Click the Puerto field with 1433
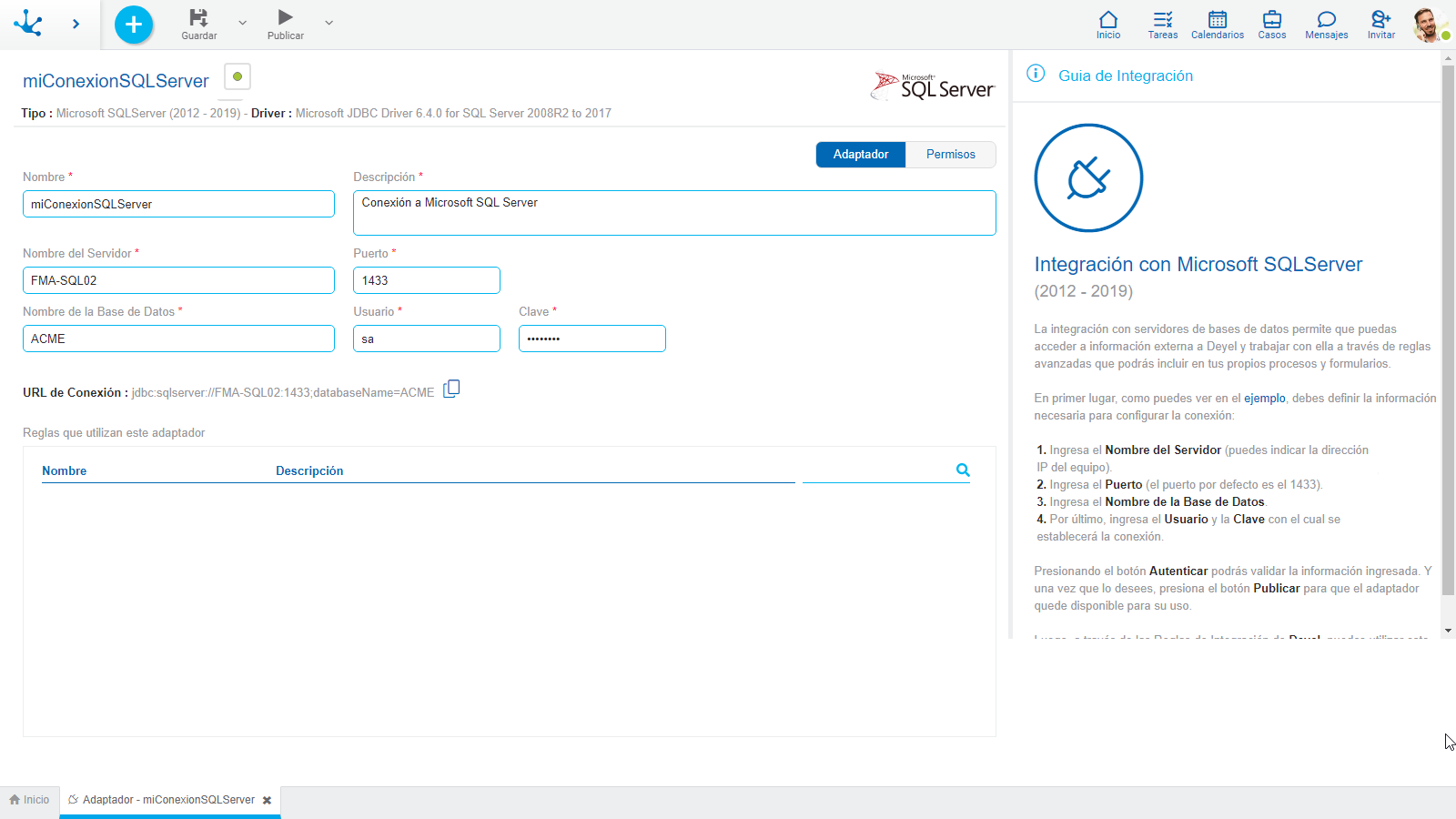 click(427, 280)
